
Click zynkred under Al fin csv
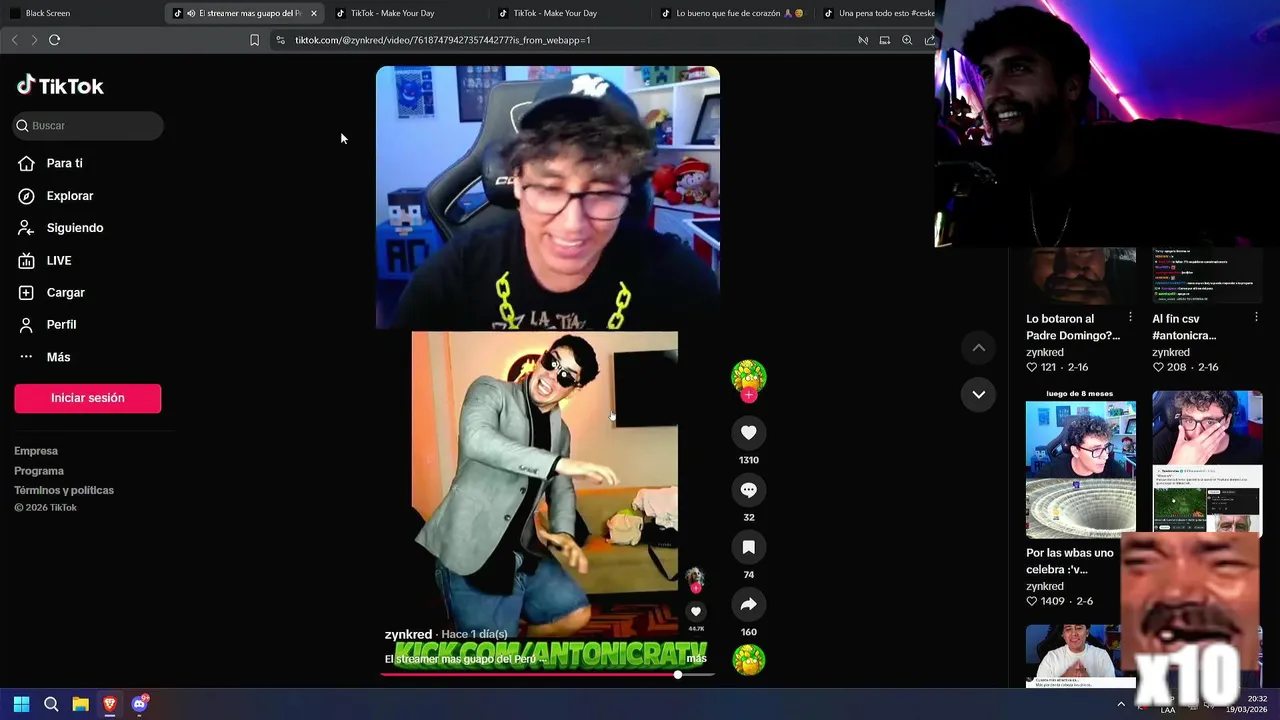click(1171, 352)
